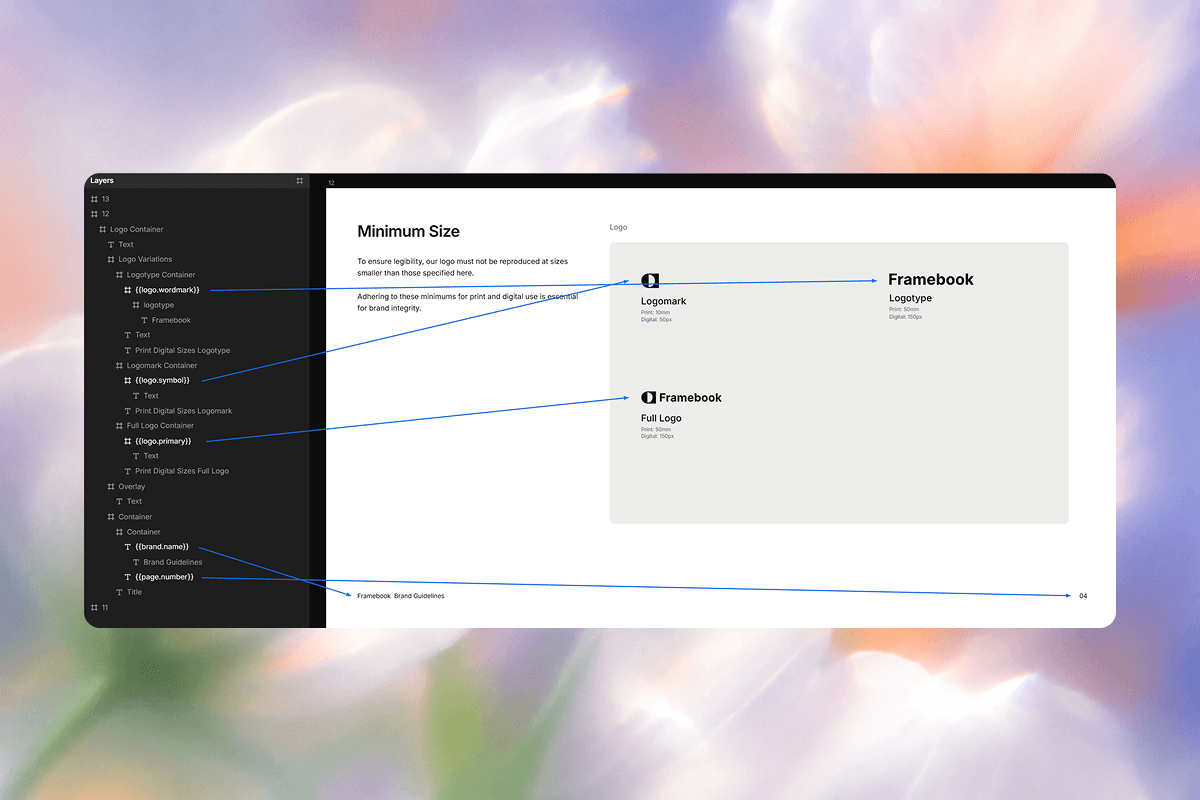Click the text icon of the Framebook layer
This screenshot has height=800, width=1200.
point(145,320)
